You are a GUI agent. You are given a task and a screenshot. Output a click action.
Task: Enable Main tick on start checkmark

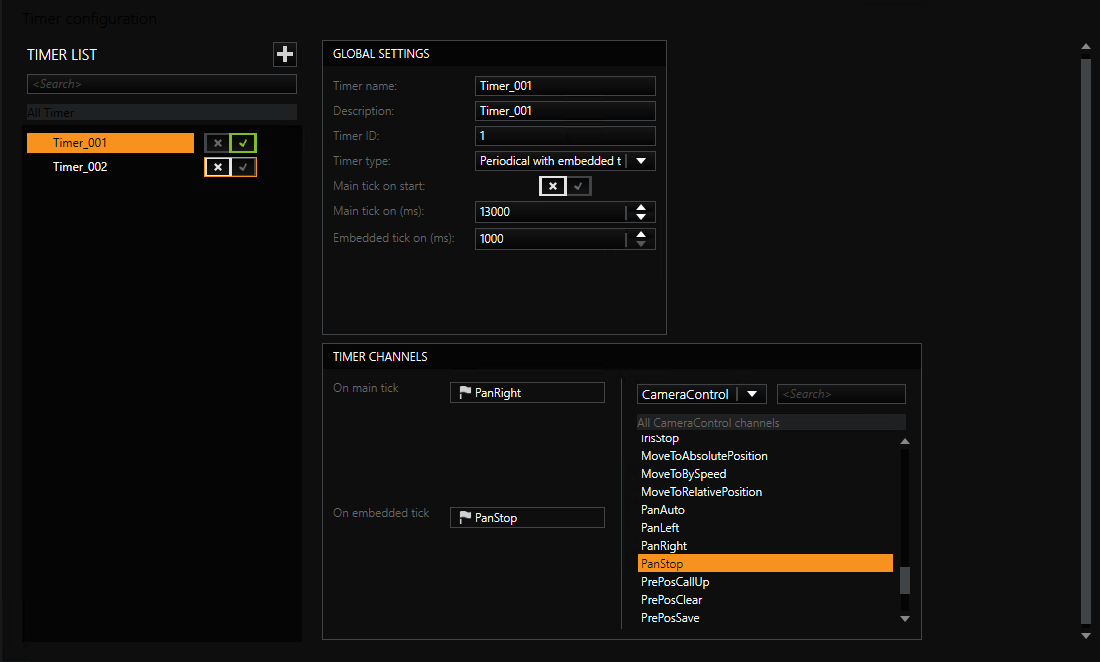(578, 186)
